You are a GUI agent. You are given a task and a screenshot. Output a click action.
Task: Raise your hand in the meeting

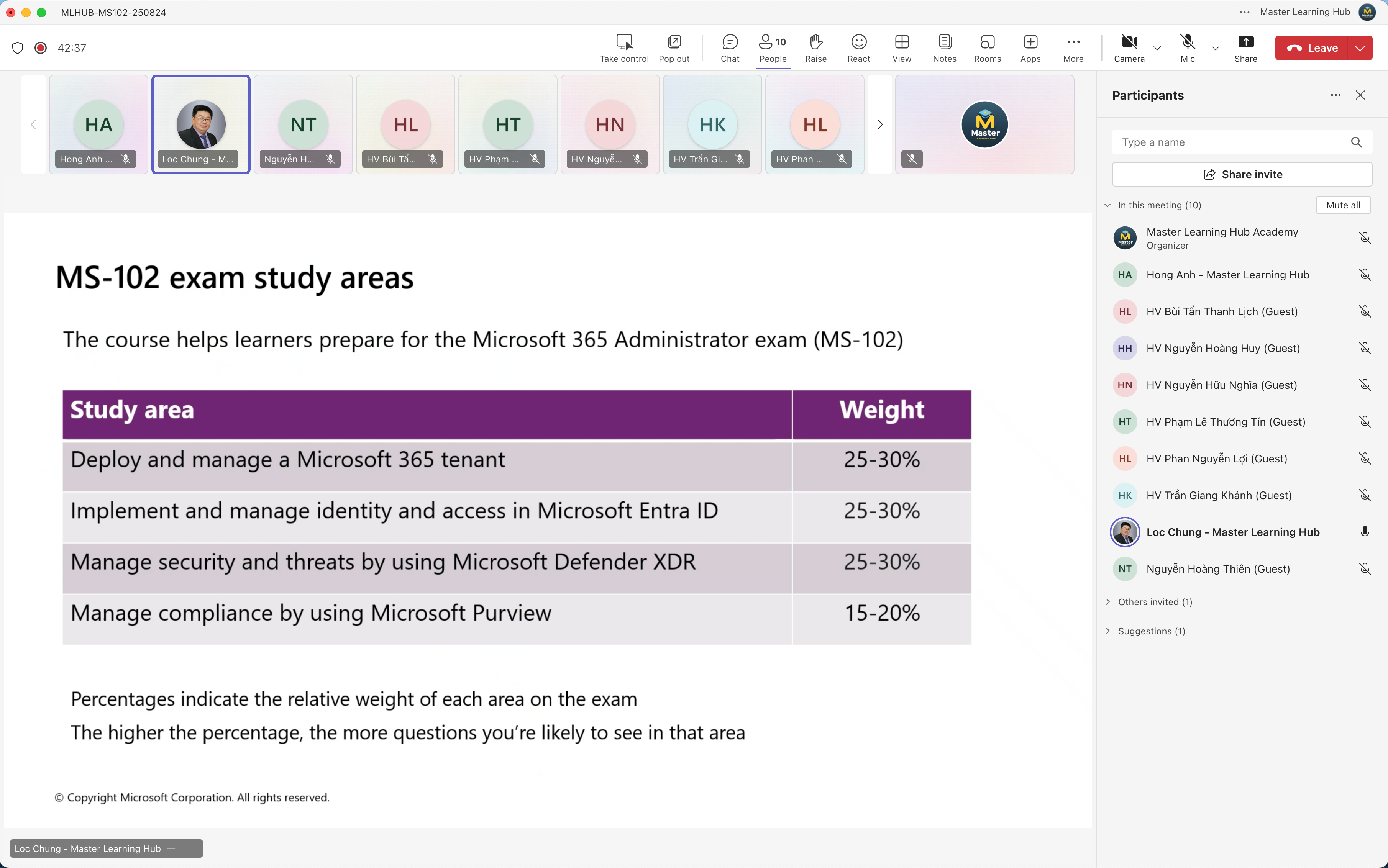pos(815,48)
